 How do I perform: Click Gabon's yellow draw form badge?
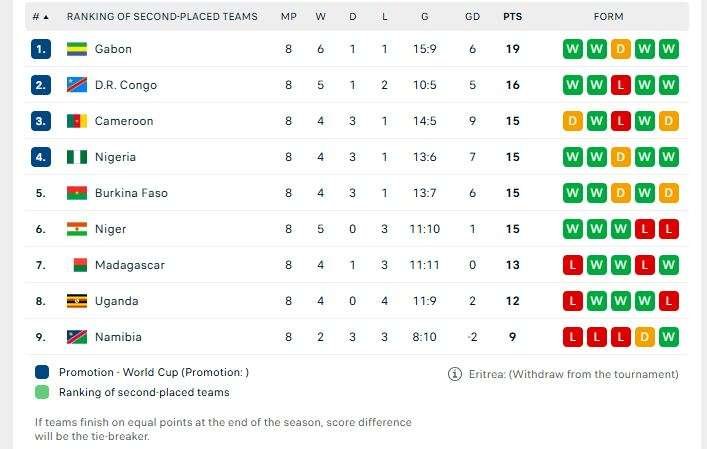[621, 49]
